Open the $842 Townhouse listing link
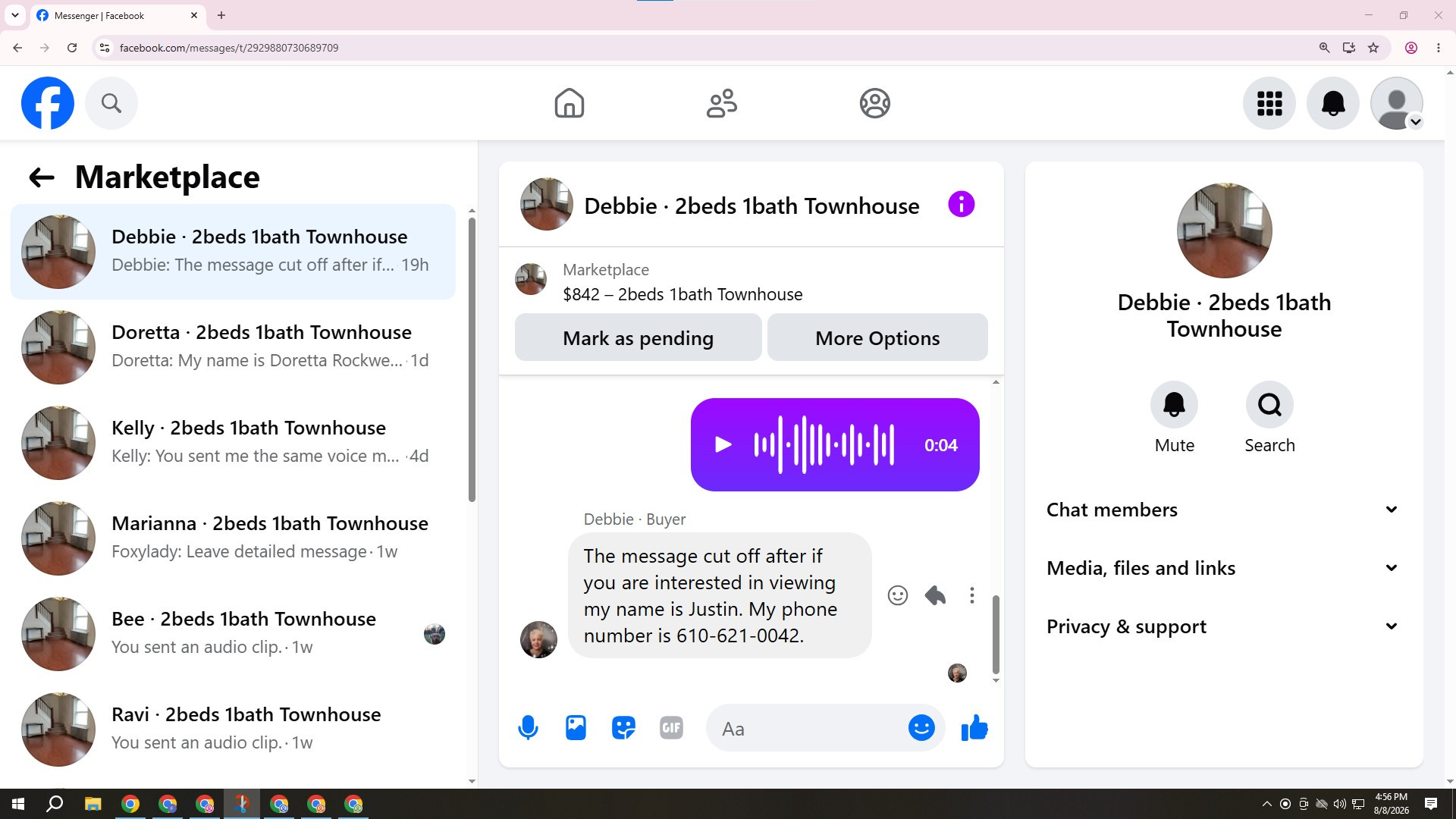1456x819 pixels. coord(682,294)
